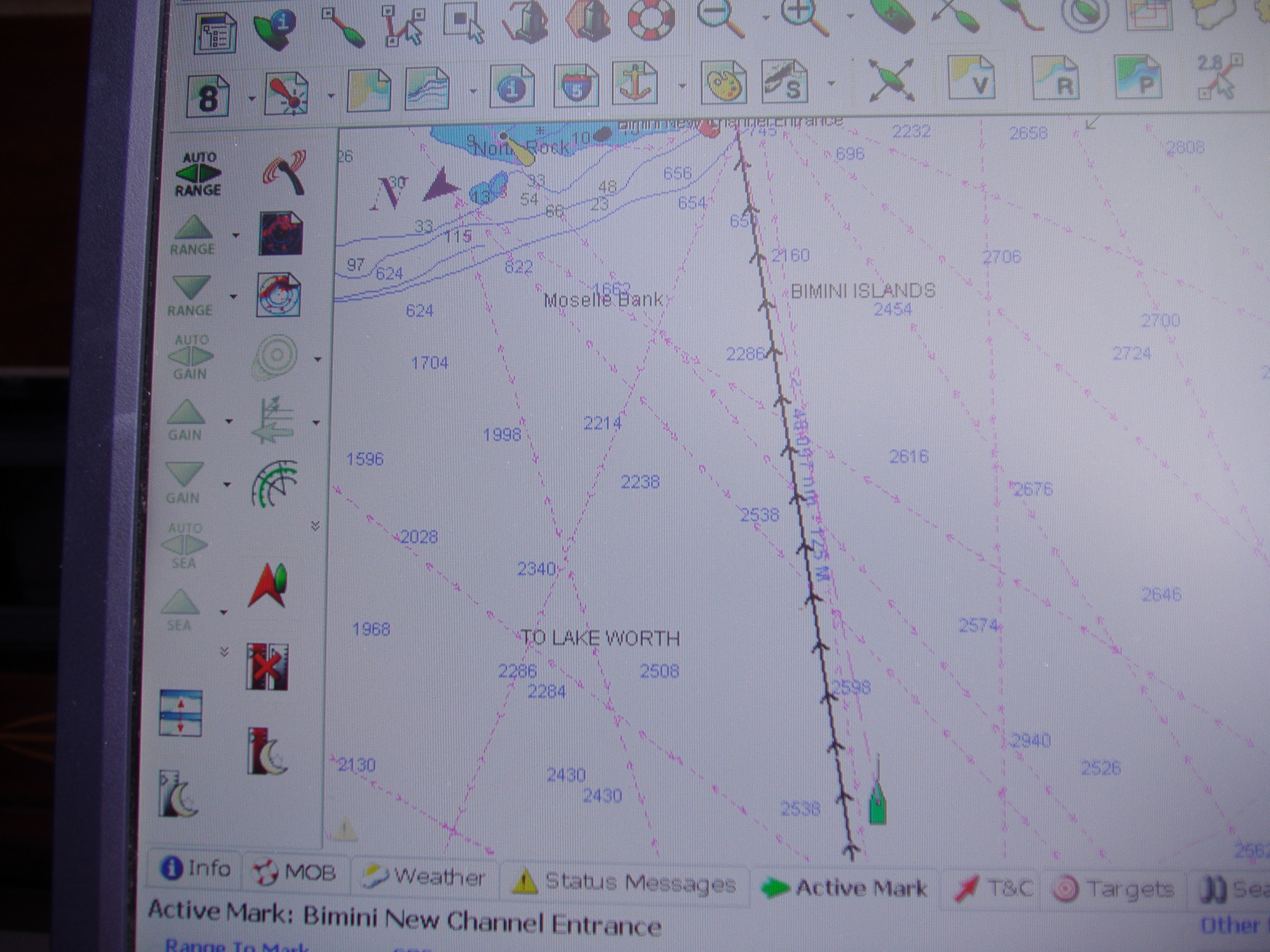
Task: Switch to the Info tab
Action: pyautogui.click(x=196, y=868)
